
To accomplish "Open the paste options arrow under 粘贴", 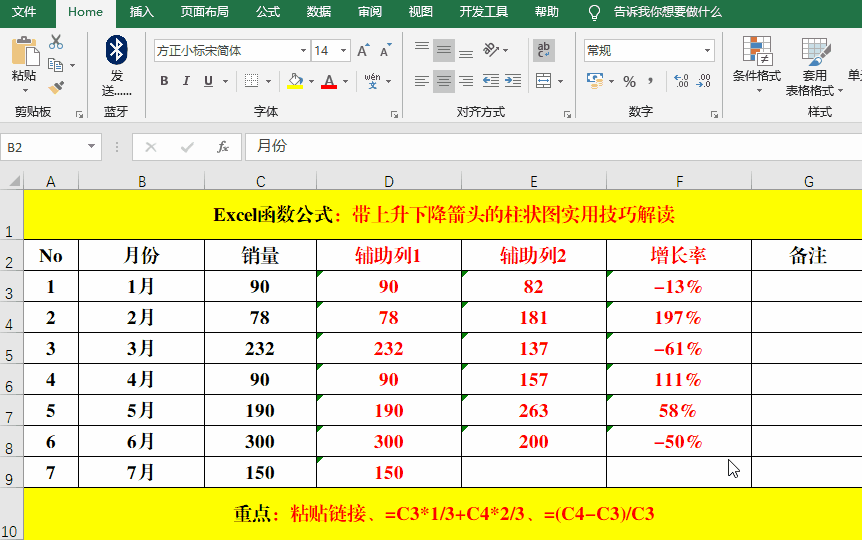I will click(x=25, y=91).
